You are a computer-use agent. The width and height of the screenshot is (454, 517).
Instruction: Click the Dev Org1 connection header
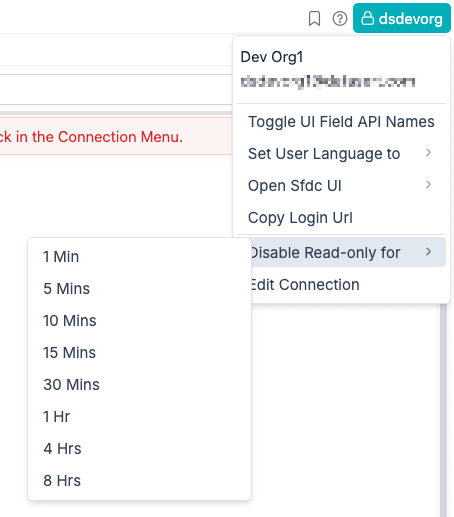[272, 57]
